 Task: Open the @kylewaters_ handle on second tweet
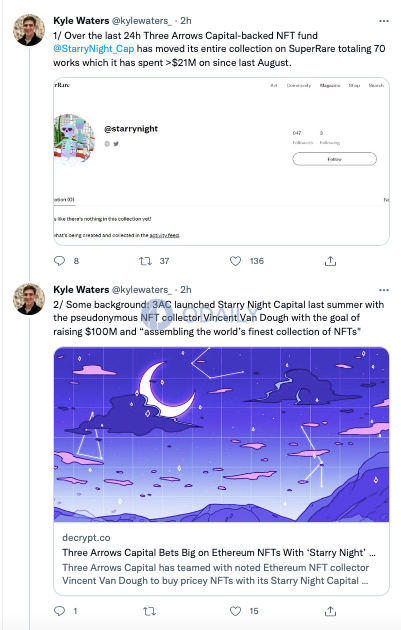click(141, 290)
